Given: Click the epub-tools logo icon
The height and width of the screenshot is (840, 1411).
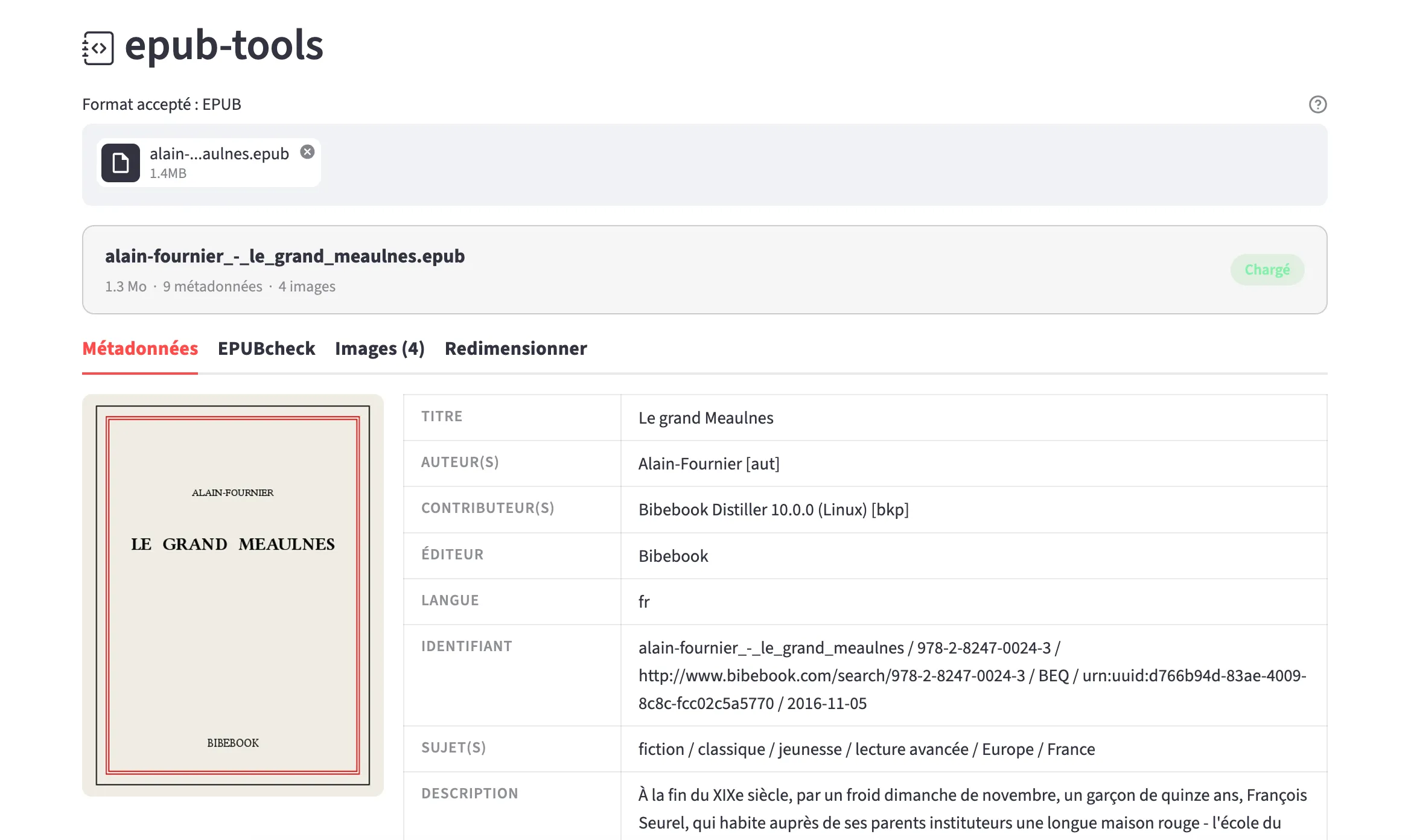Looking at the screenshot, I should (98, 48).
